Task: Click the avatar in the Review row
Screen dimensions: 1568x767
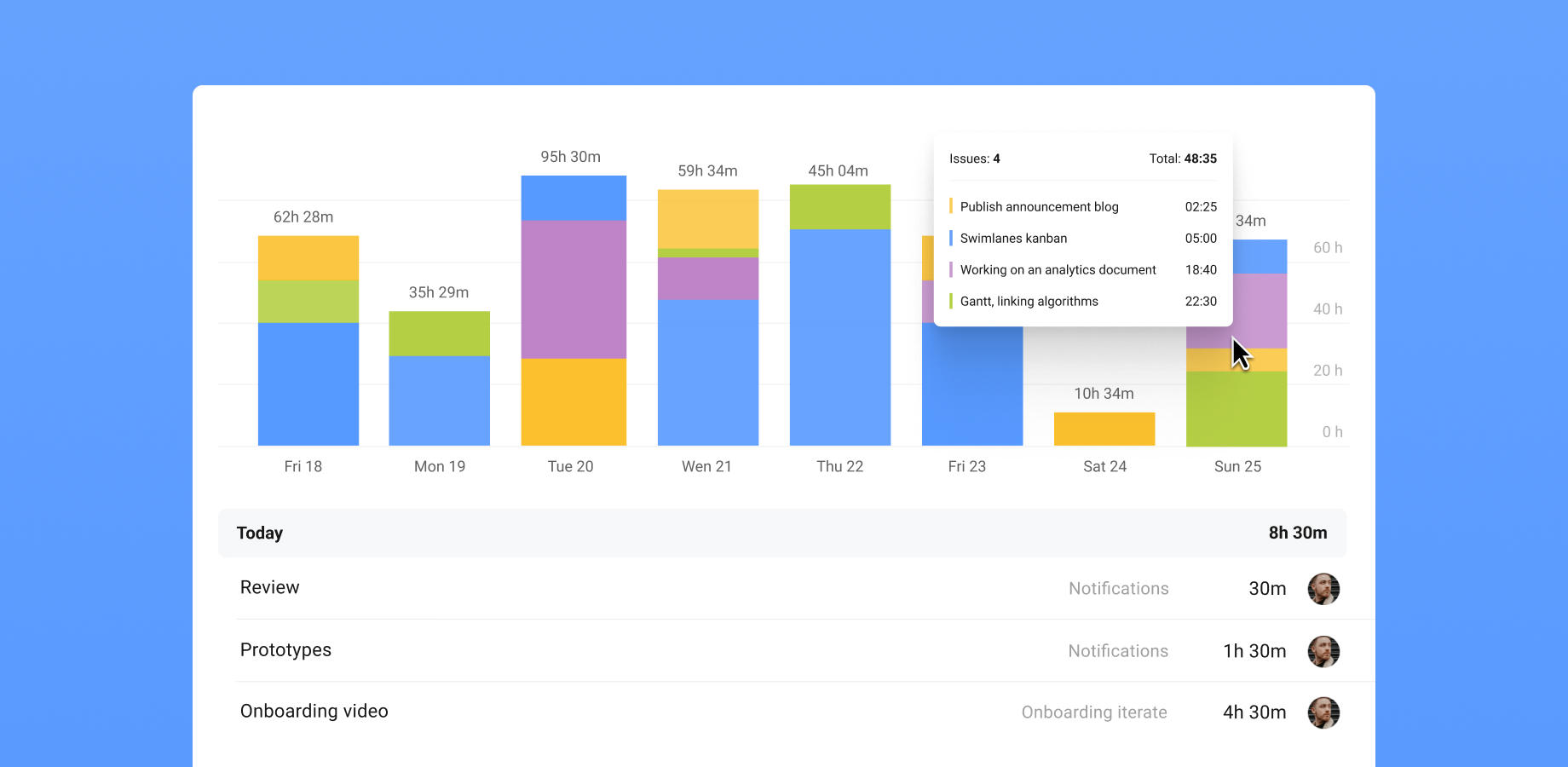Action: pyautogui.click(x=1323, y=589)
